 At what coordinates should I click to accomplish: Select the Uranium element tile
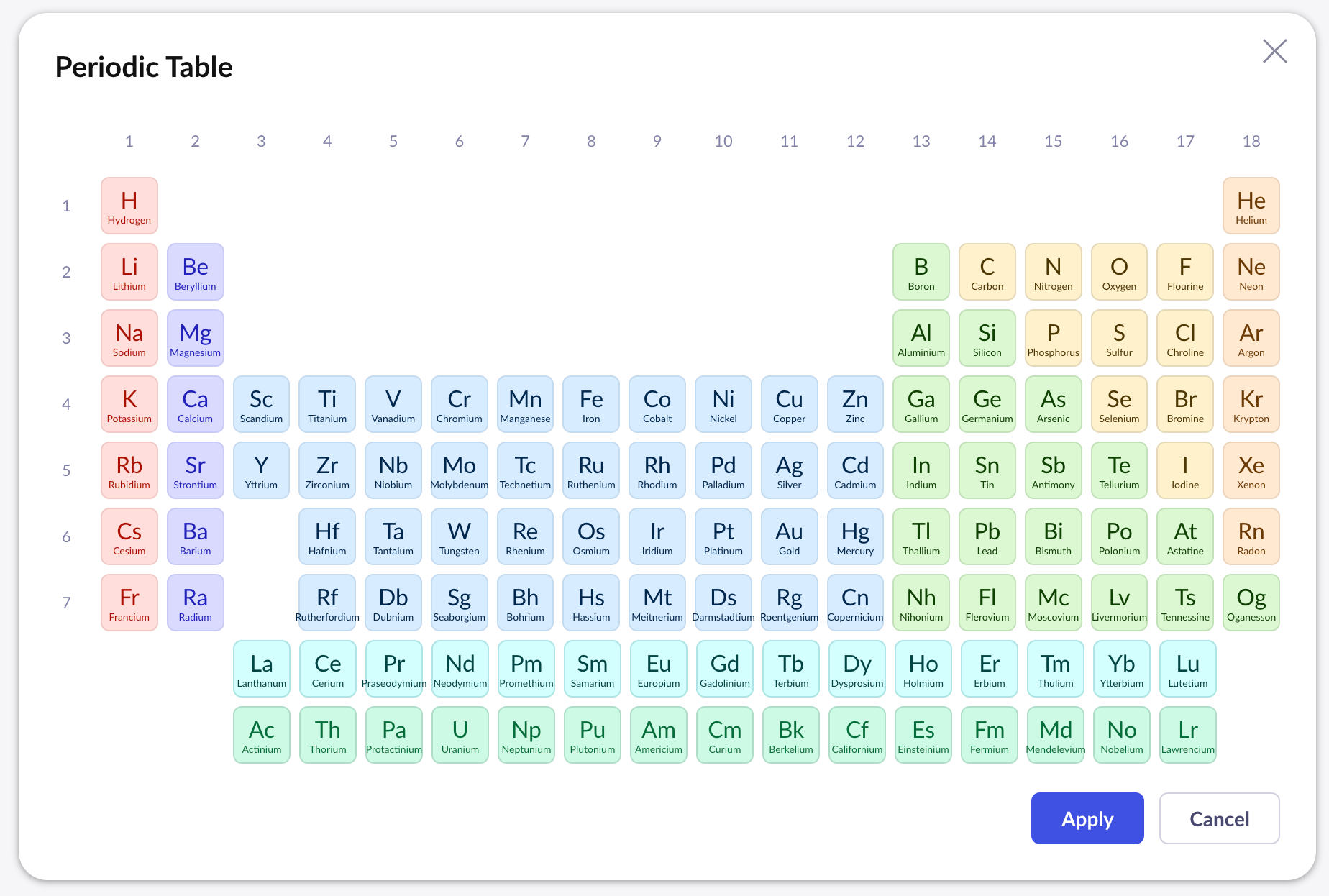point(460,735)
